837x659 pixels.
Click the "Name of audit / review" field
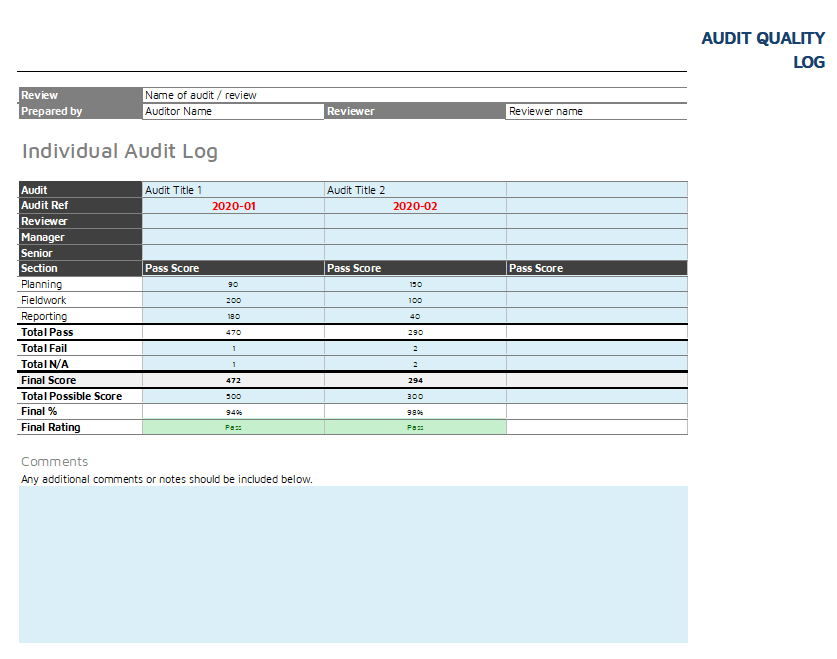click(230, 95)
